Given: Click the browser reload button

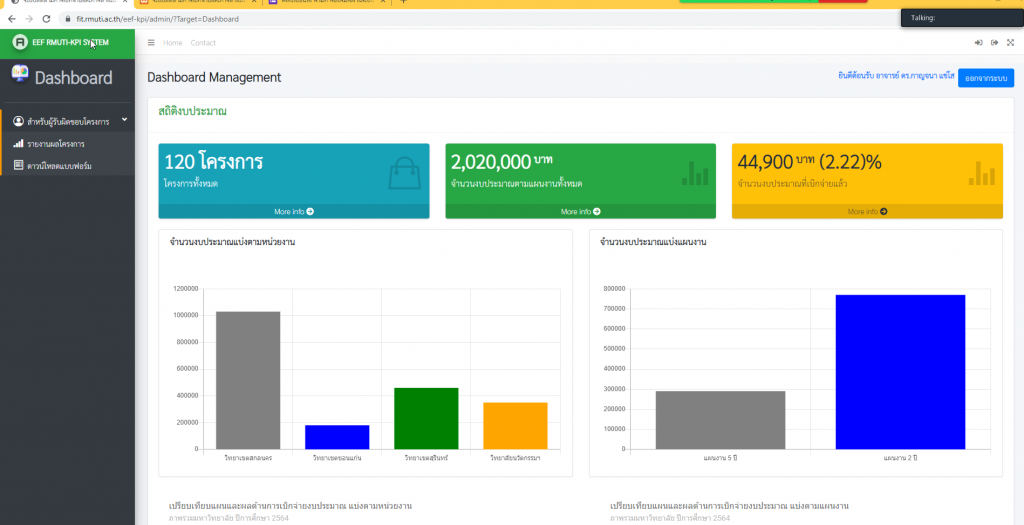Looking at the screenshot, I should click(x=46, y=19).
